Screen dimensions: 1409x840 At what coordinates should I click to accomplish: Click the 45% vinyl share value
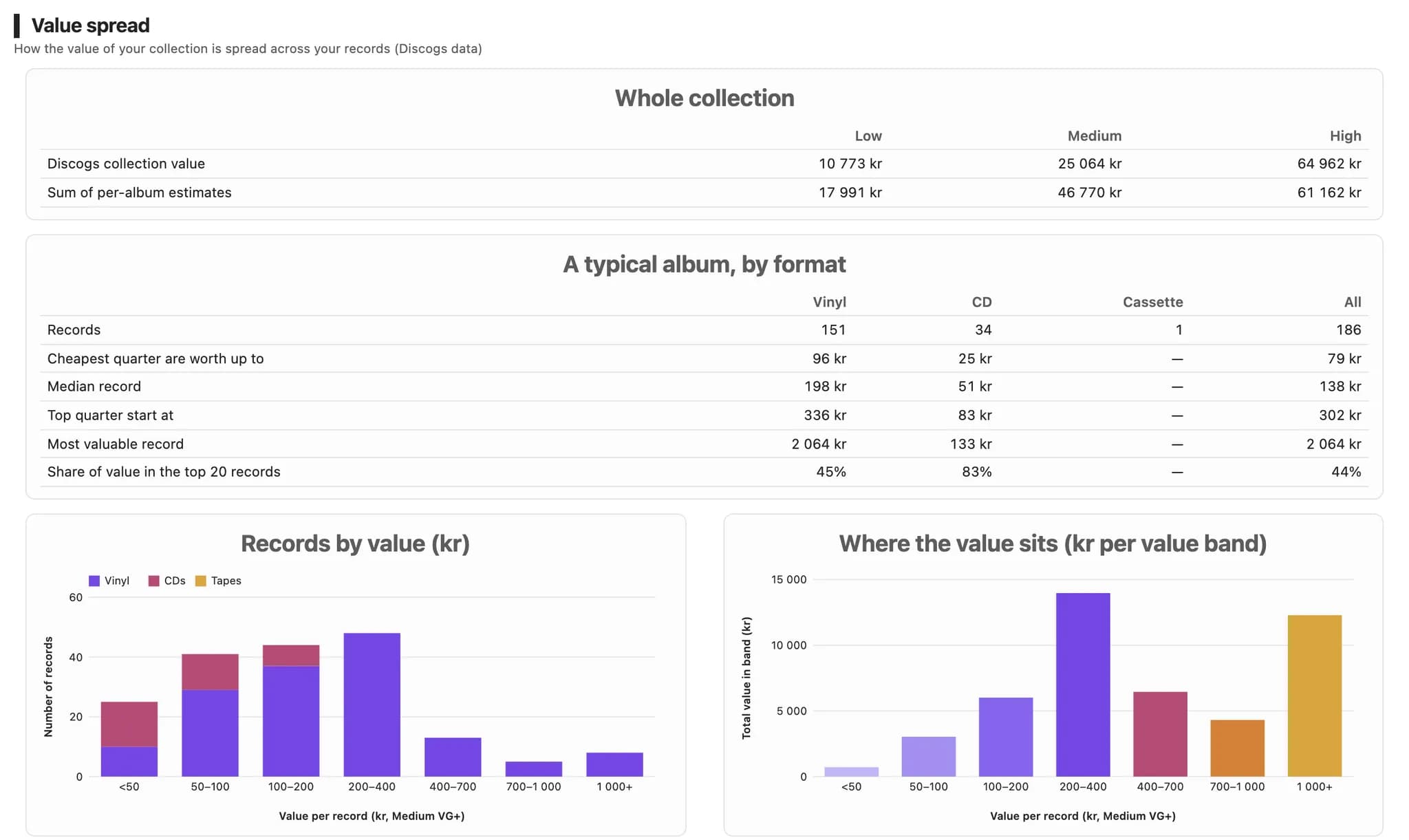tap(831, 472)
